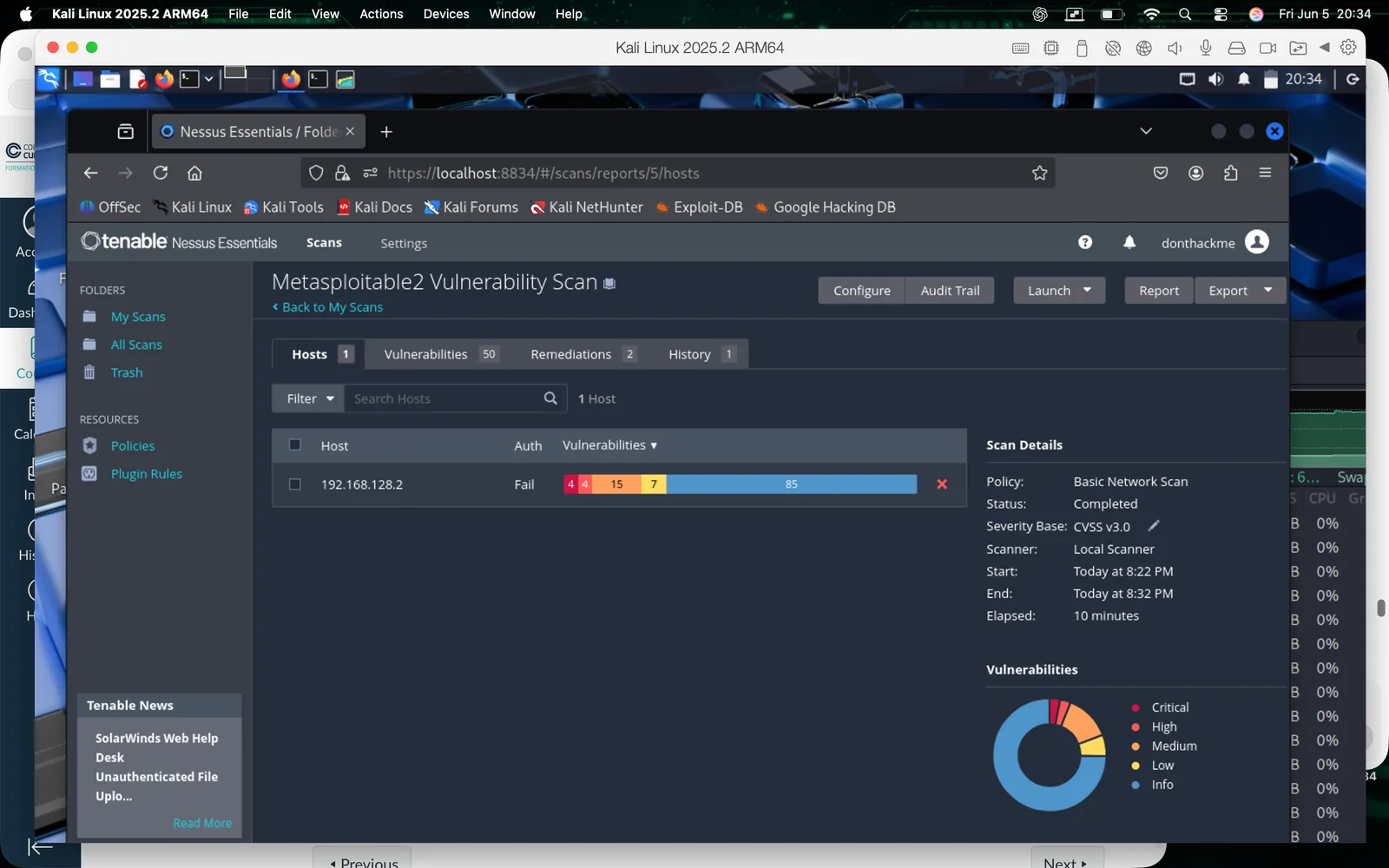The width and height of the screenshot is (1389, 868).
Task: Switch to the Scans top navigation
Action: [x=324, y=243]
